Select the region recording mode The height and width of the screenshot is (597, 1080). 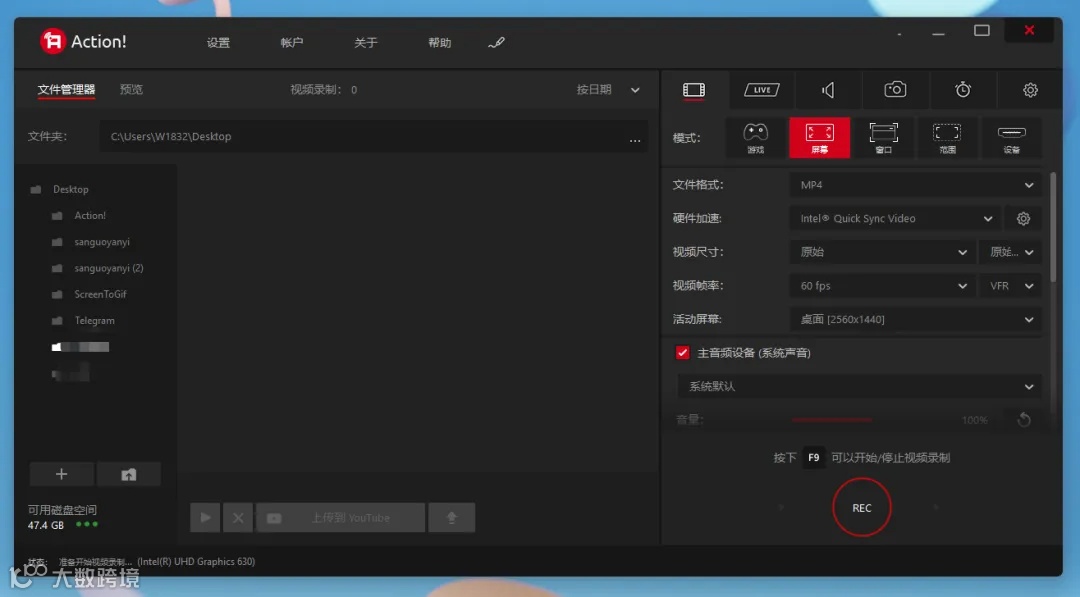(x=947, y=138)
